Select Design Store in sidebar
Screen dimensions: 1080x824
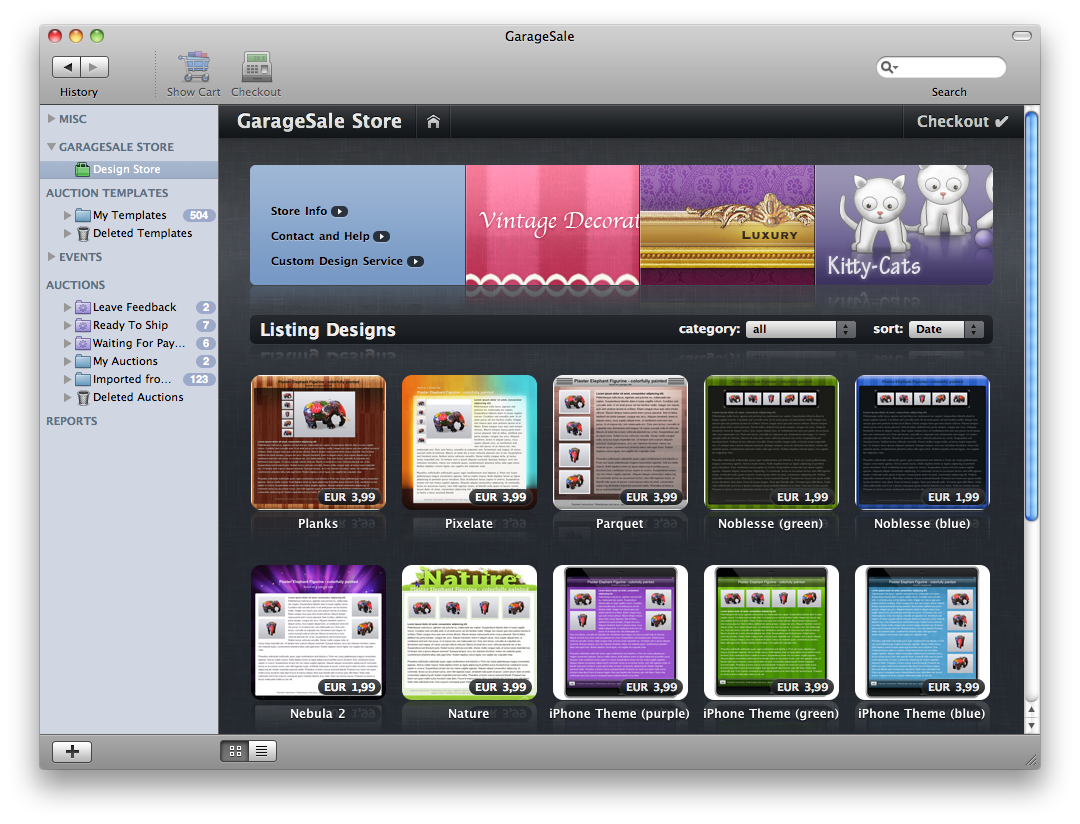(129, 169)
